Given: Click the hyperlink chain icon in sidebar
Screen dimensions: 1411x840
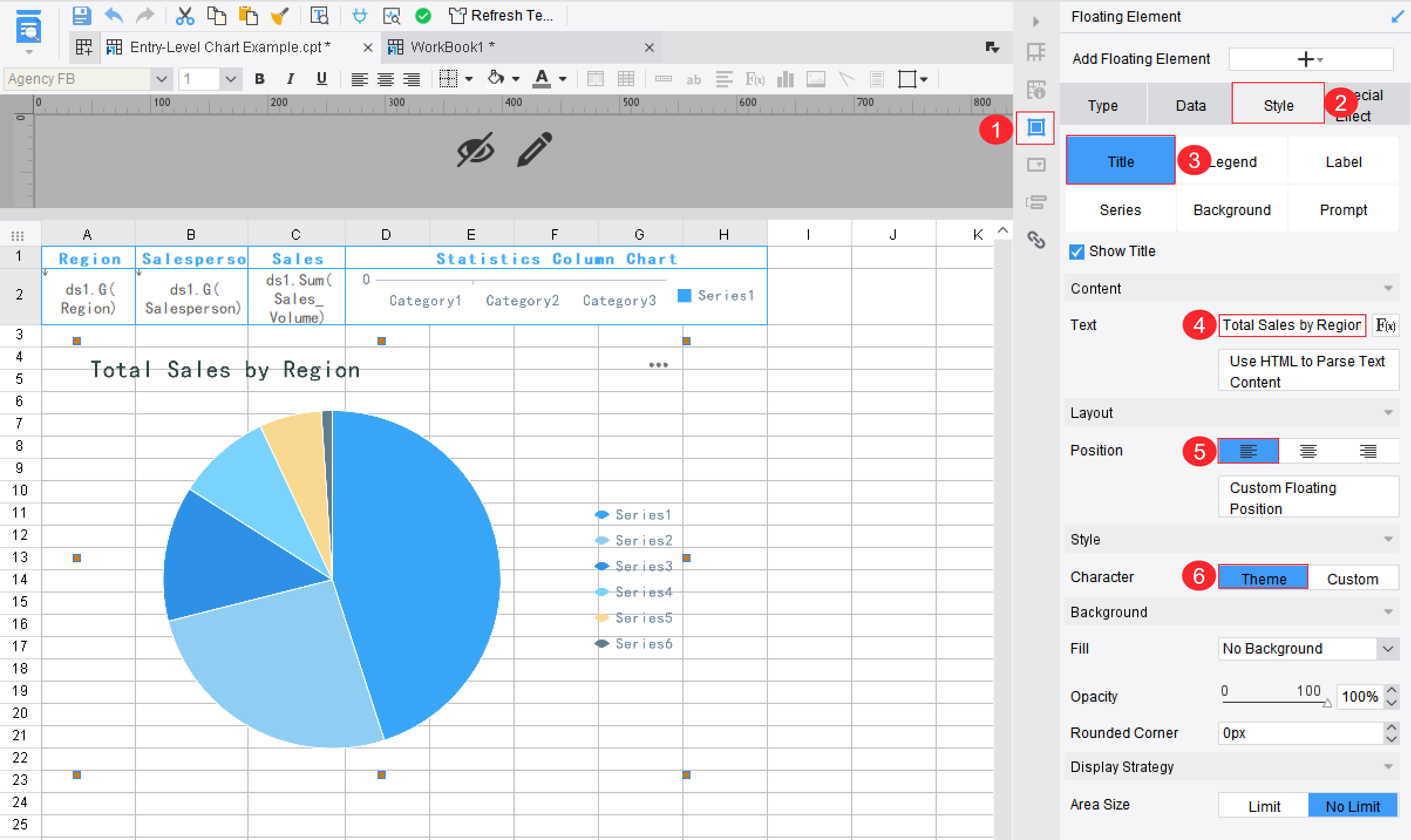Looking at the screenshot, I should (1036, 239).
